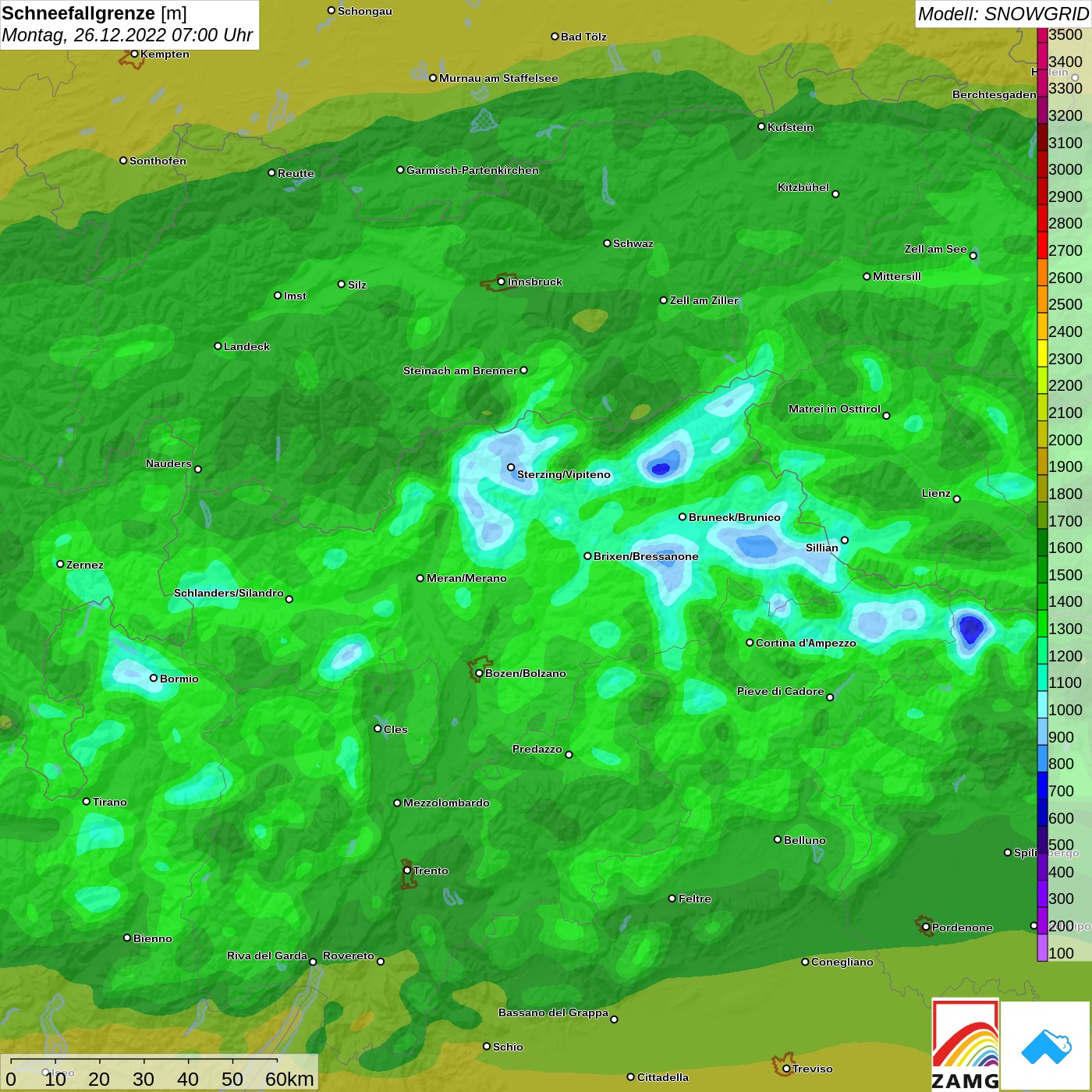Select the 'Zell am Ziller' map label
Viewport: 1092px width, 1092px height.
[x=704, y=300]
